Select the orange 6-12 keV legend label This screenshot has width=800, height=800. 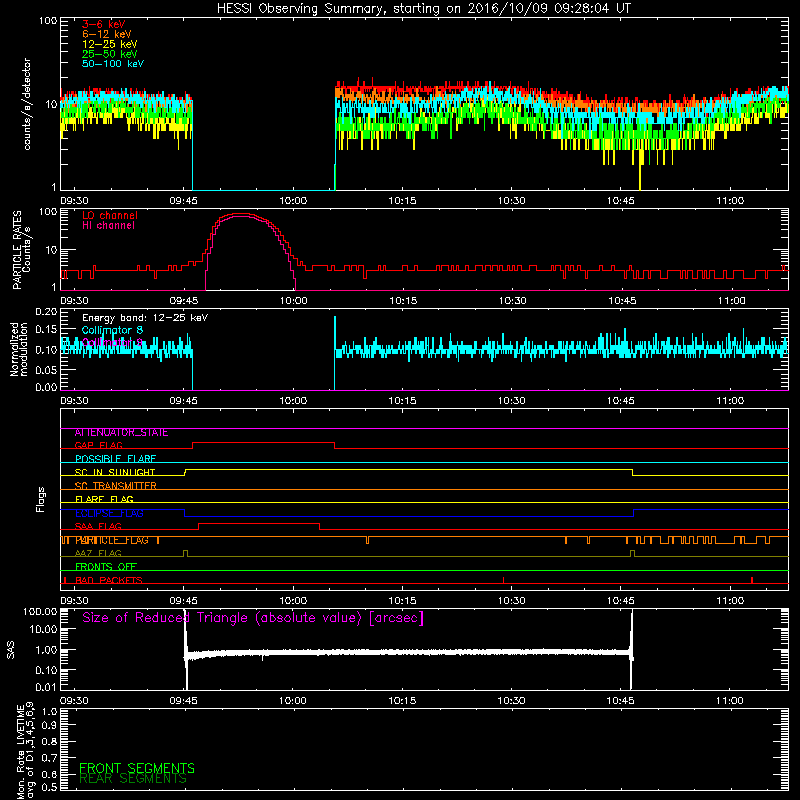(107, 34)
